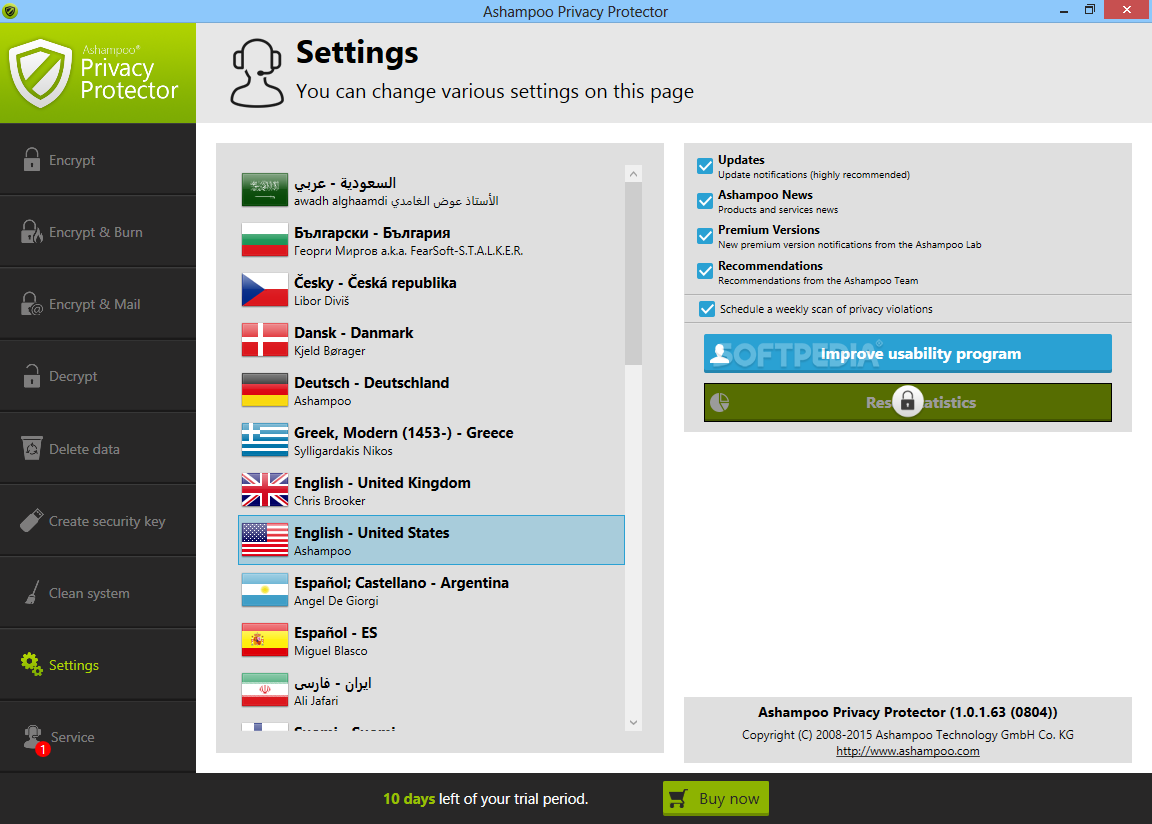Click the pie chart icon on statistics button
1152x824 pixels.
[x=720, y=402]
